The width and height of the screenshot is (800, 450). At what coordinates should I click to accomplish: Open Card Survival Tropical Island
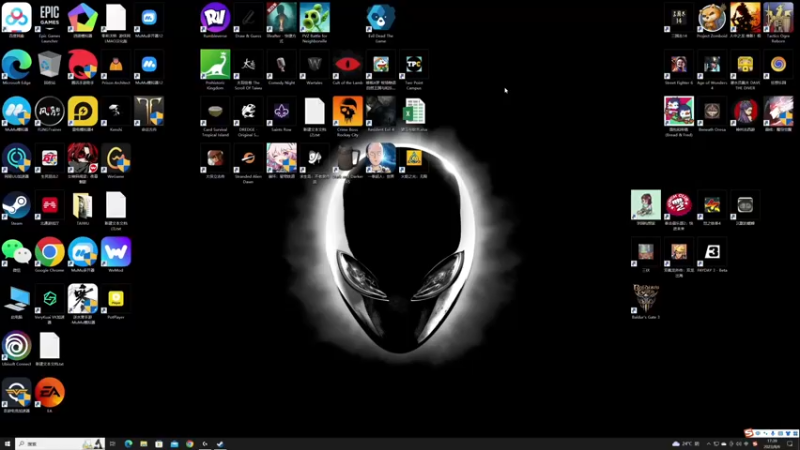[x=215, y=117]
